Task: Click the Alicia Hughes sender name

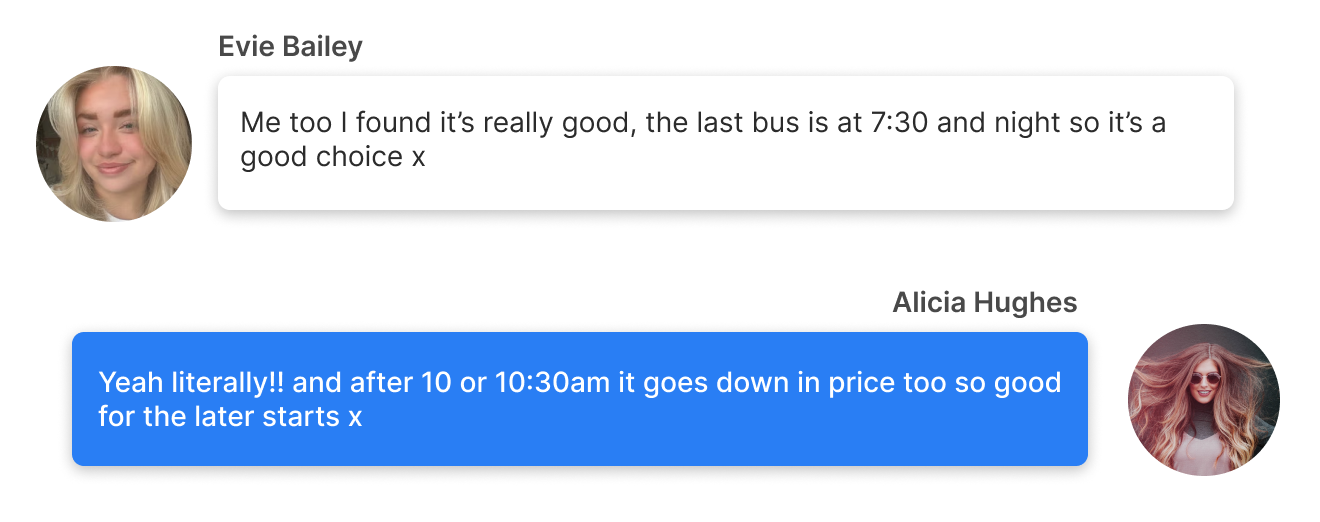Action: click(985, 303)
